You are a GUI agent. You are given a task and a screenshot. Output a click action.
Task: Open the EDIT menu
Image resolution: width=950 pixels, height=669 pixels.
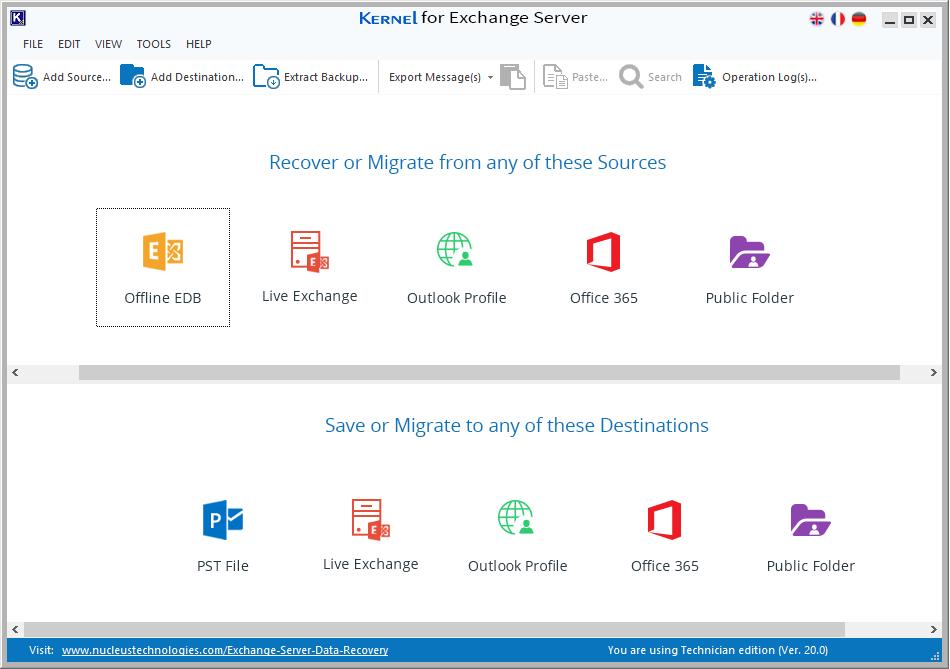point(69,44)
